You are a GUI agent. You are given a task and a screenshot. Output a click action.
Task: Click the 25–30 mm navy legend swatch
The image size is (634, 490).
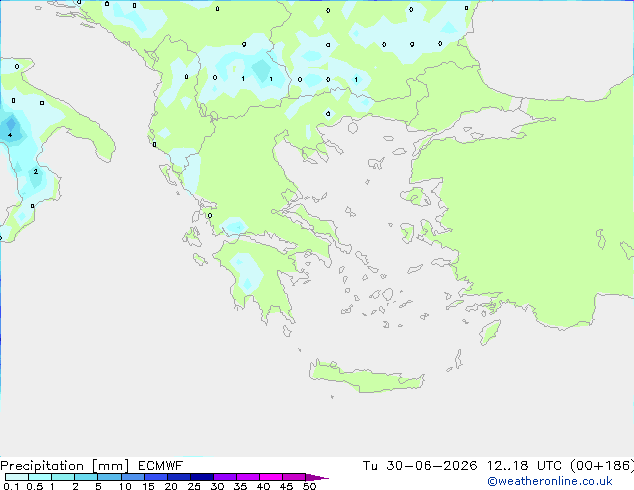point(202,477)
